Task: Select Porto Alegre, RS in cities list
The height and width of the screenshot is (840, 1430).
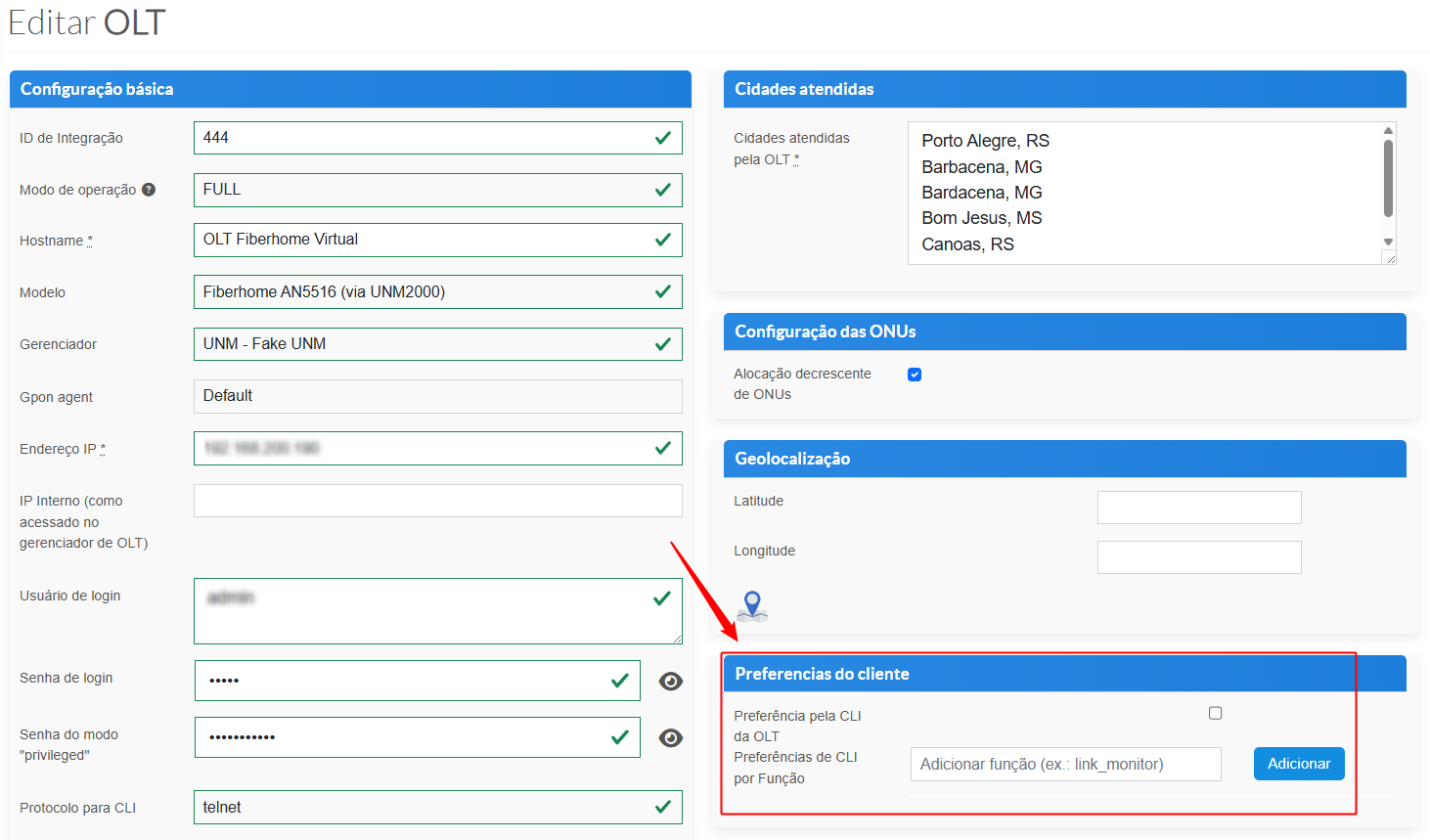Action: [x=985, y=141]
